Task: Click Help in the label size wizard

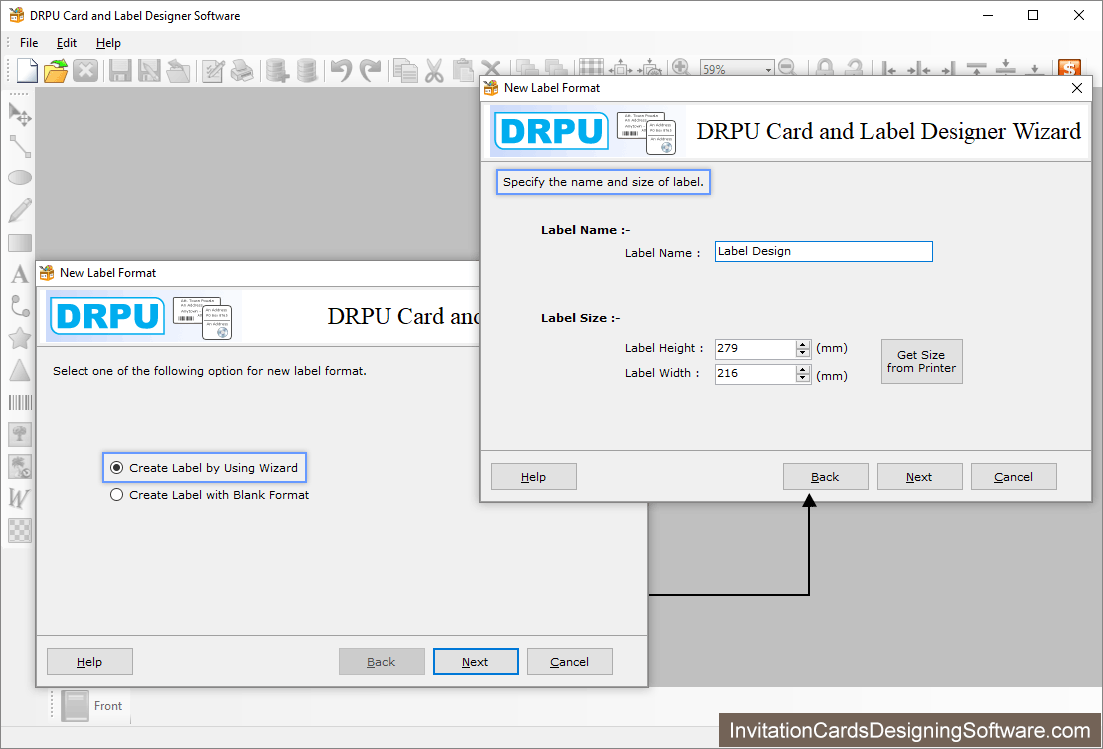Action: (534, 477)
